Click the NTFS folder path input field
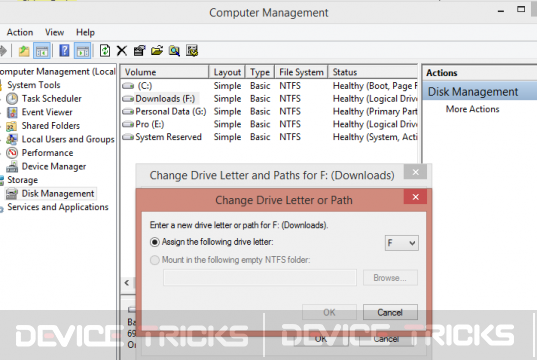This screenshot has width=537, height=360. coord(260,277)
